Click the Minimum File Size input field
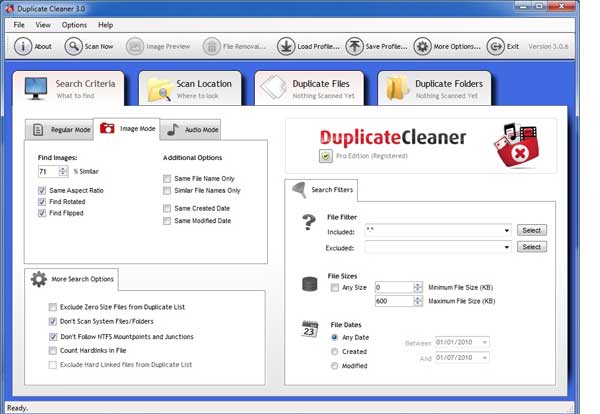 coord(394,287)
